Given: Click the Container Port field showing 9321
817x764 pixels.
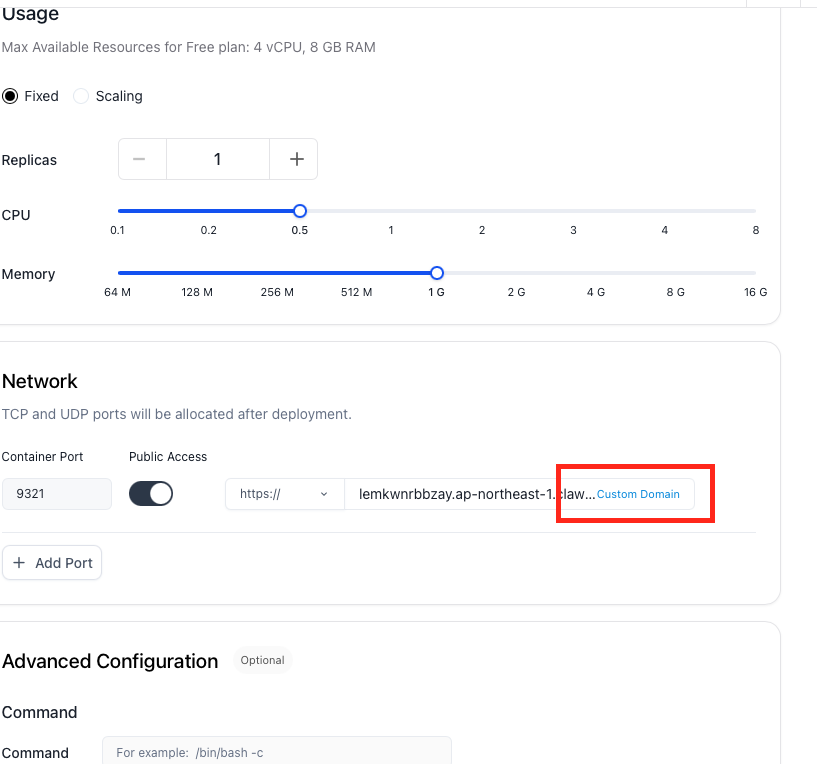Looking at the screenshot, I should [56, 494].
